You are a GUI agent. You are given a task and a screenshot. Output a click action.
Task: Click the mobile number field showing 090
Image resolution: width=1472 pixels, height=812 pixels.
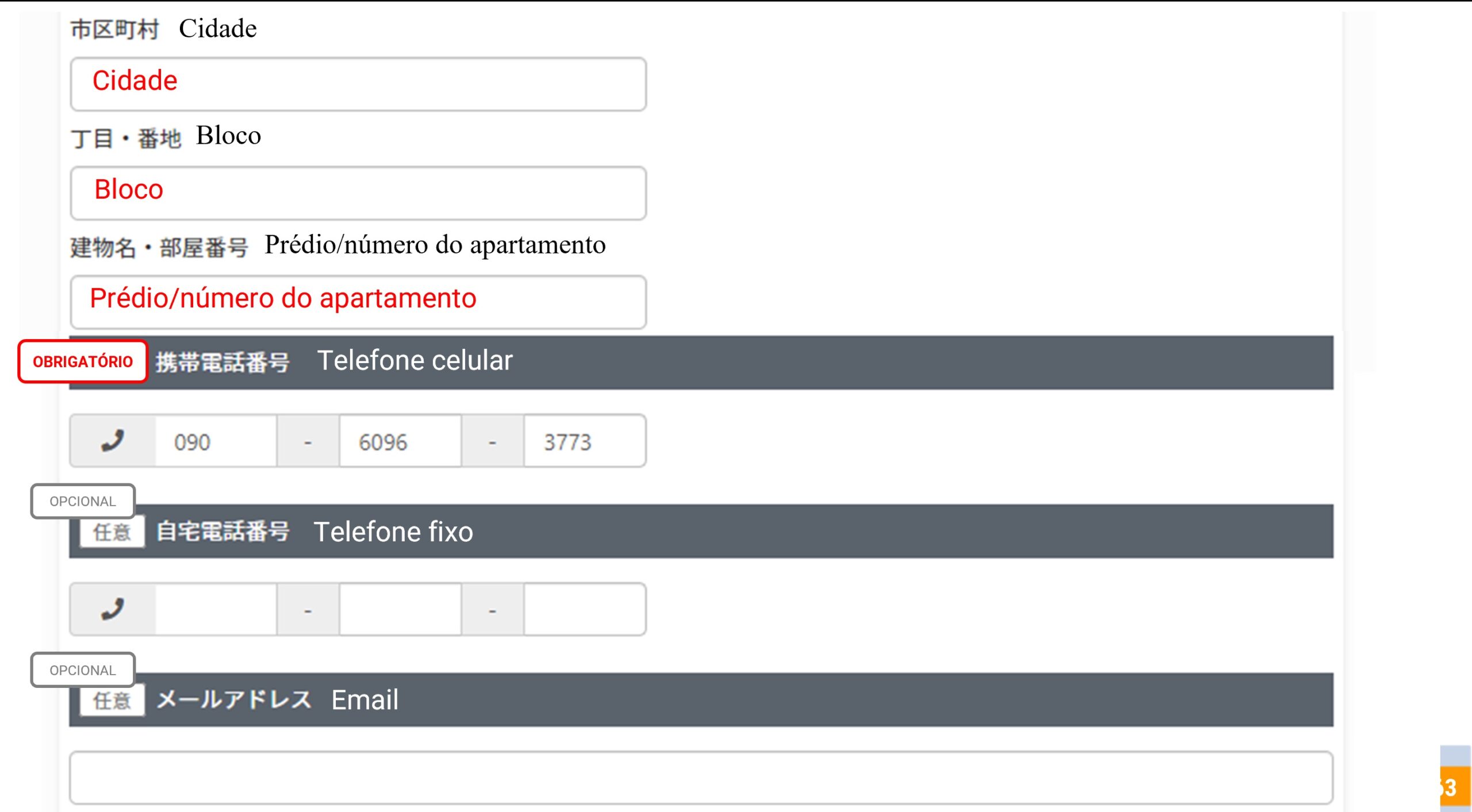216,441
